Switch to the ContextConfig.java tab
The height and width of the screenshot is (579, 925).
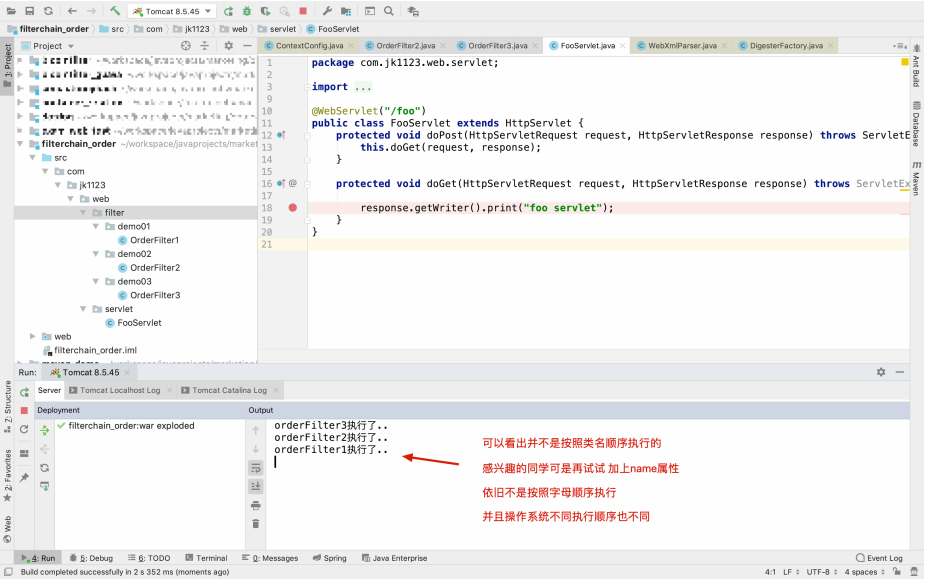coord(309,45)
